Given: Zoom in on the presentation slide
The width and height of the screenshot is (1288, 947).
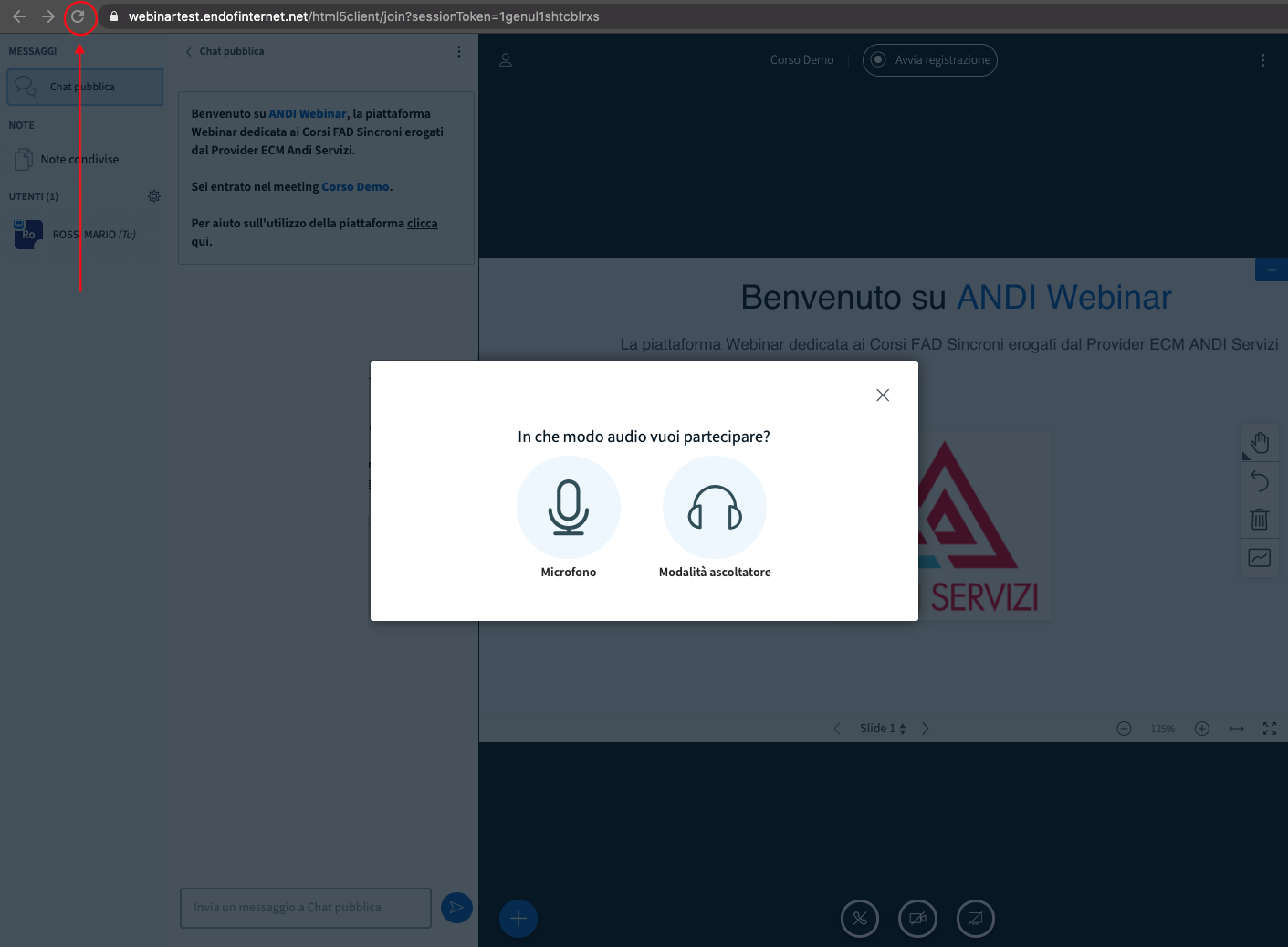Looking at the screenshot, I should click(1201, 729).
